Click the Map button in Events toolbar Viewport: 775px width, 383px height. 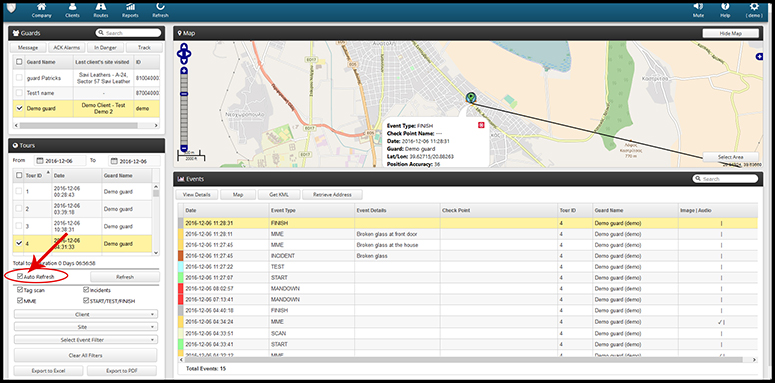coord(238,195)
